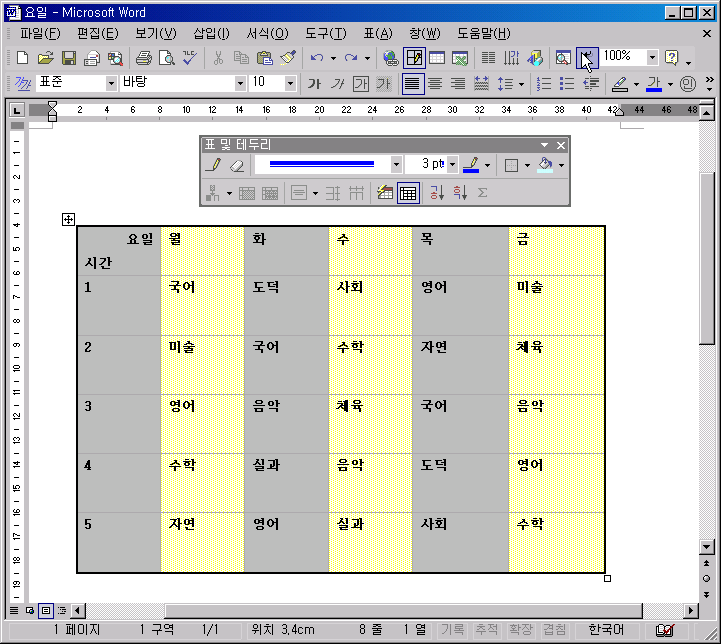Open the 서식(O) menu
Screen dimensions: 721x644
[x=267, y=34]
